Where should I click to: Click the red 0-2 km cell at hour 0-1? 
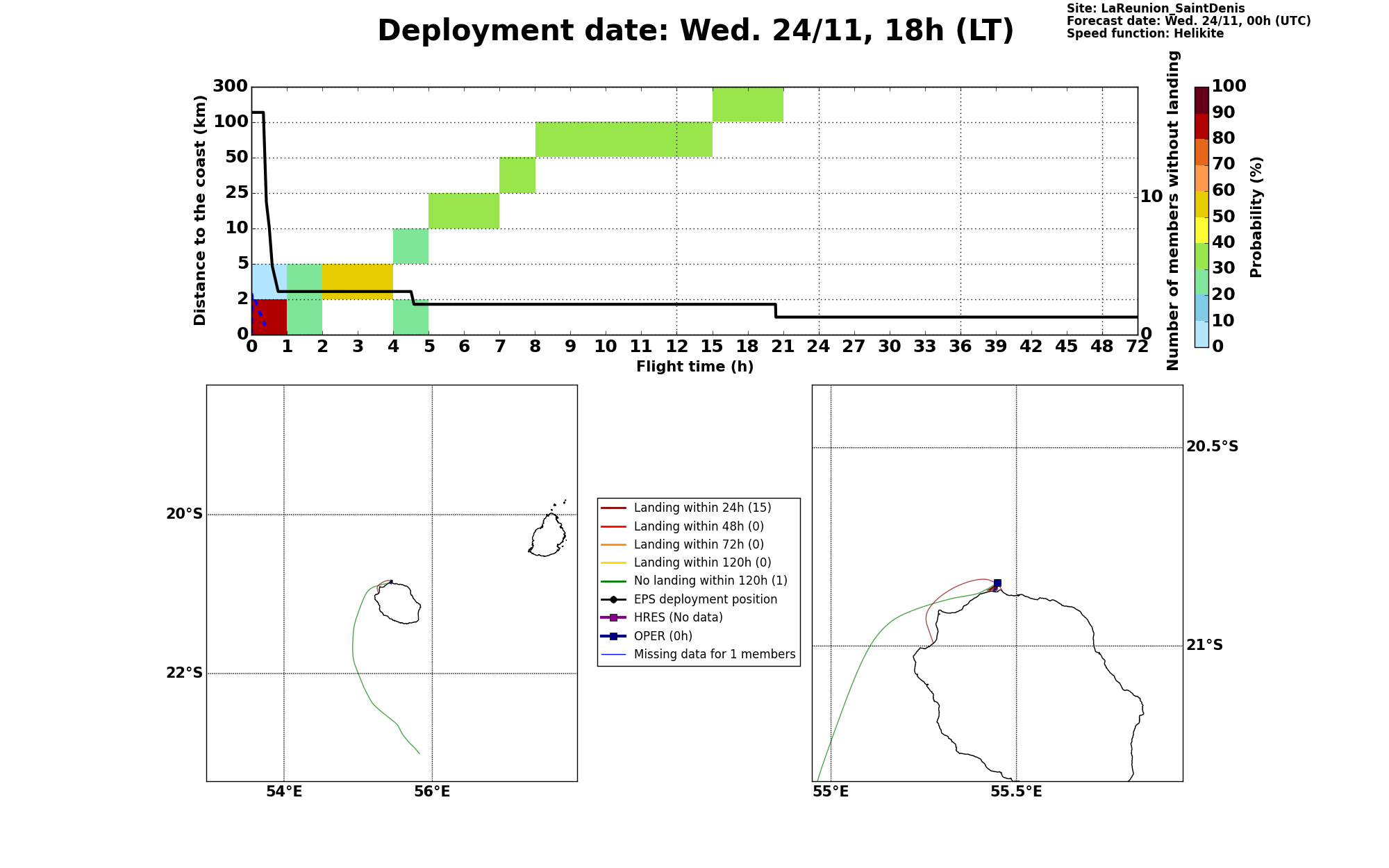point(269,317)
